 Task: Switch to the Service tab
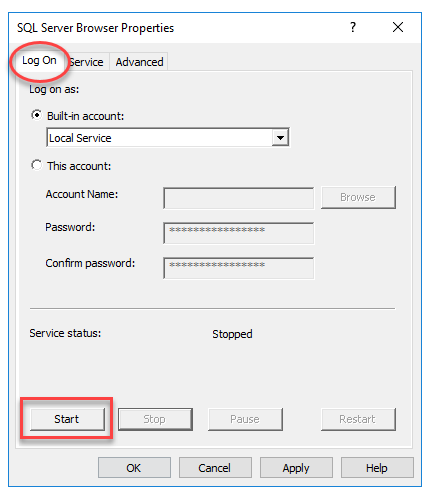coord(86,62)
